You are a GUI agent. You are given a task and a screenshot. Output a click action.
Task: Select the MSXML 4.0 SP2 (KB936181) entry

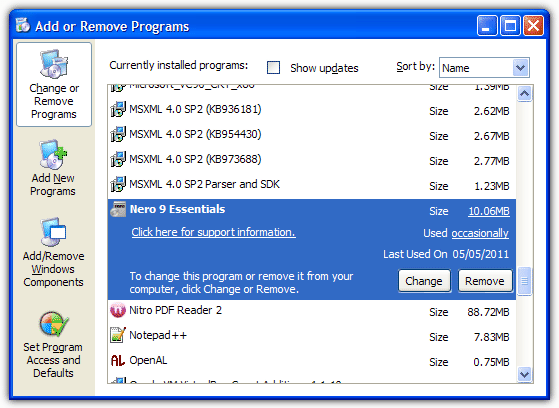(312, 109)
